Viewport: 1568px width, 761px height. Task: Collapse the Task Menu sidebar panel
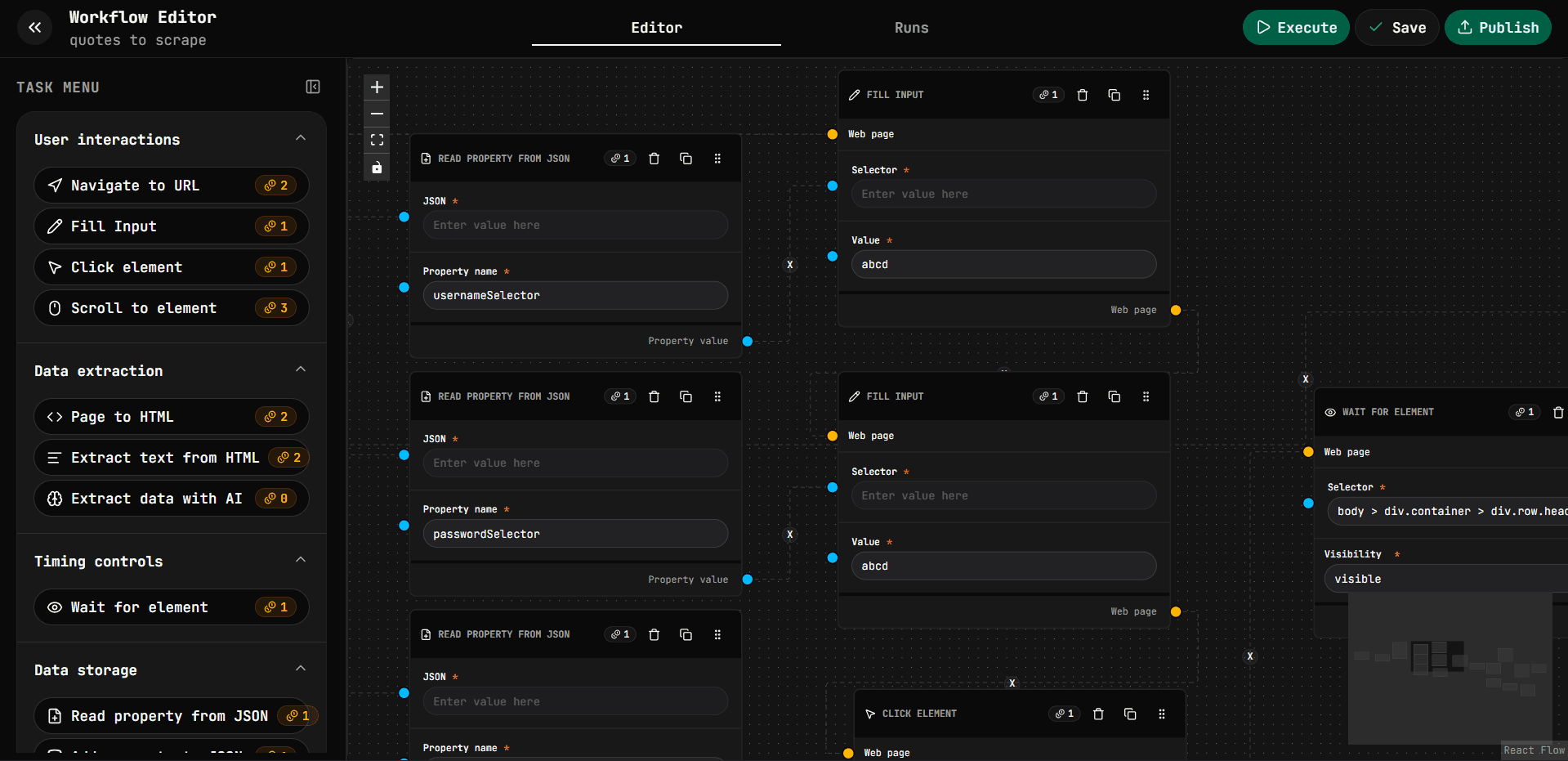click(312, 87)
